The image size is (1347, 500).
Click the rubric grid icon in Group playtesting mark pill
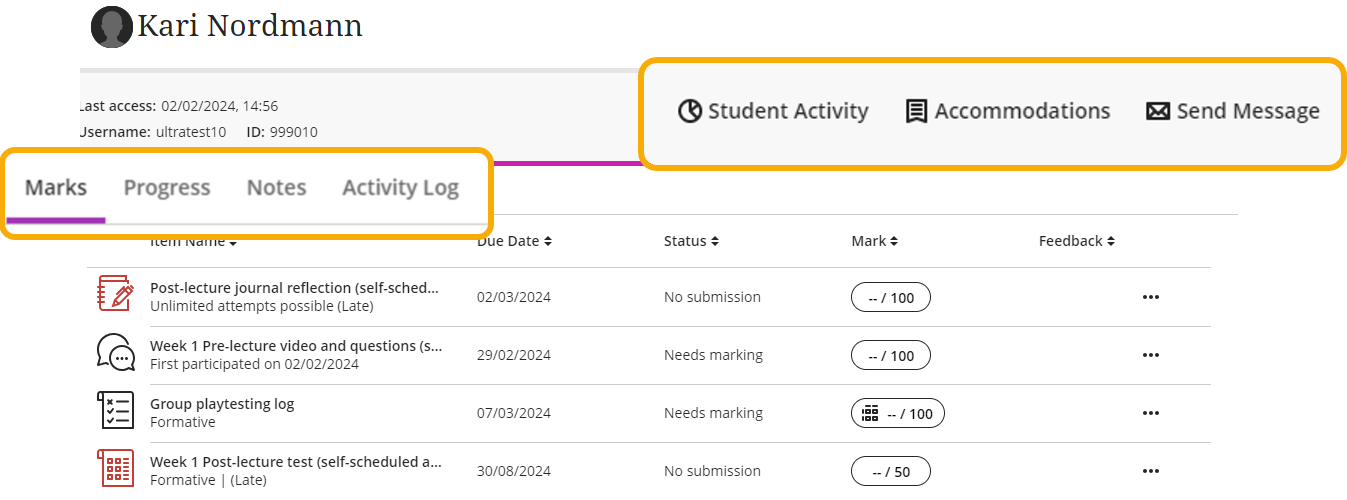pyautogui.click(x=870, y=413)
